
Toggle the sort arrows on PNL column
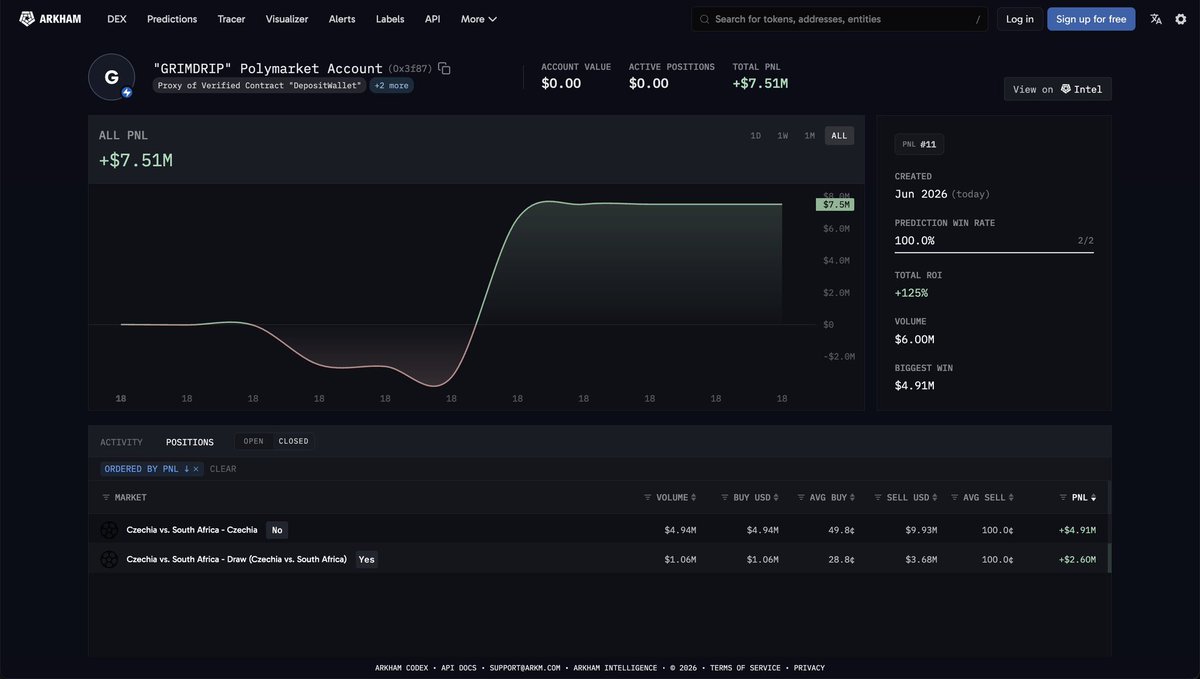click(x=1093, y=497)
